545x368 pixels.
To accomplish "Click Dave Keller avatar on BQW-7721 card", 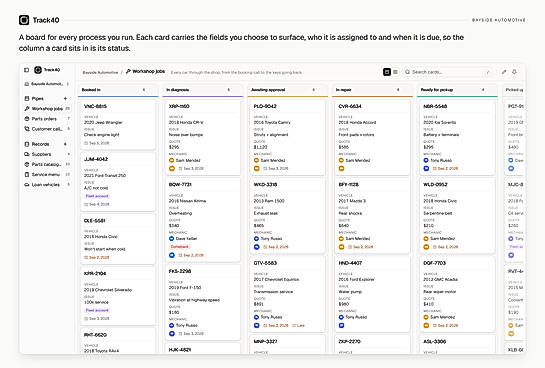I will (171, 239).
